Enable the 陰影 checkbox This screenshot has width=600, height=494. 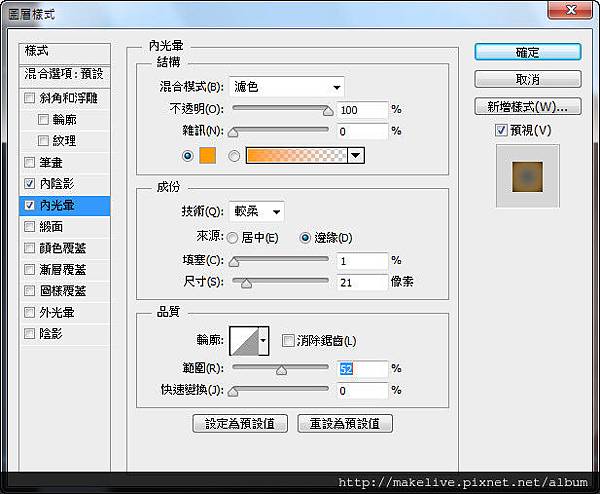(x=29, y=334)
